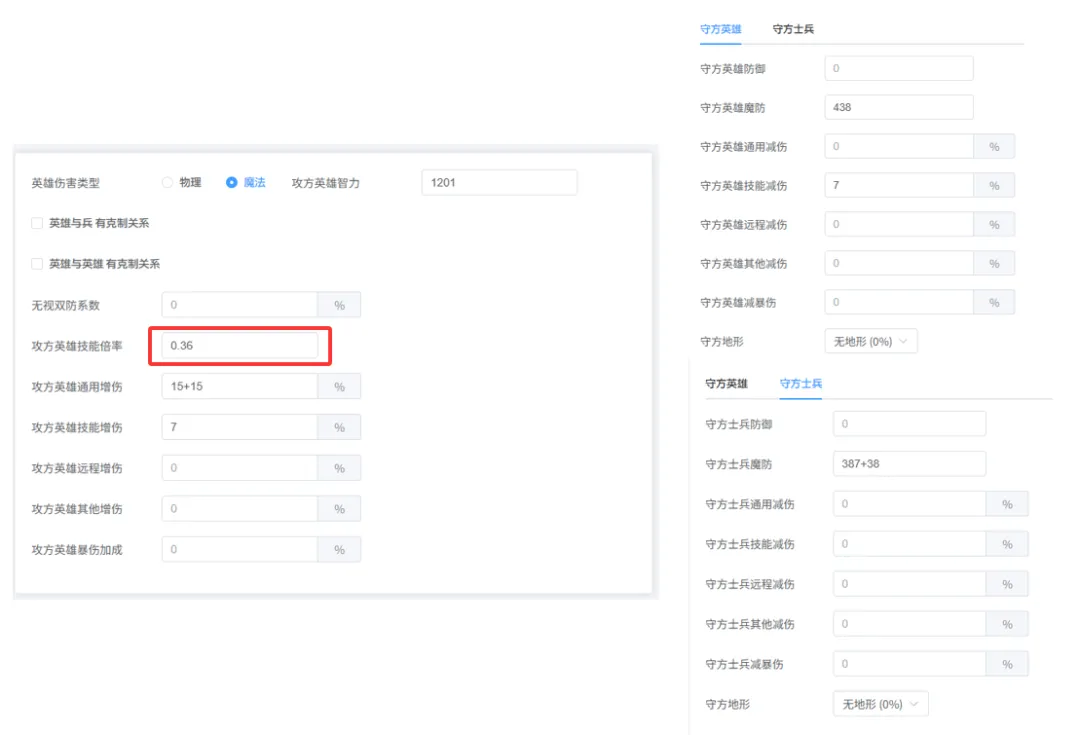Edit the 守方英雄魔防 field showing 438
This screenshot has height=735, width=1080.
(899, 107)
